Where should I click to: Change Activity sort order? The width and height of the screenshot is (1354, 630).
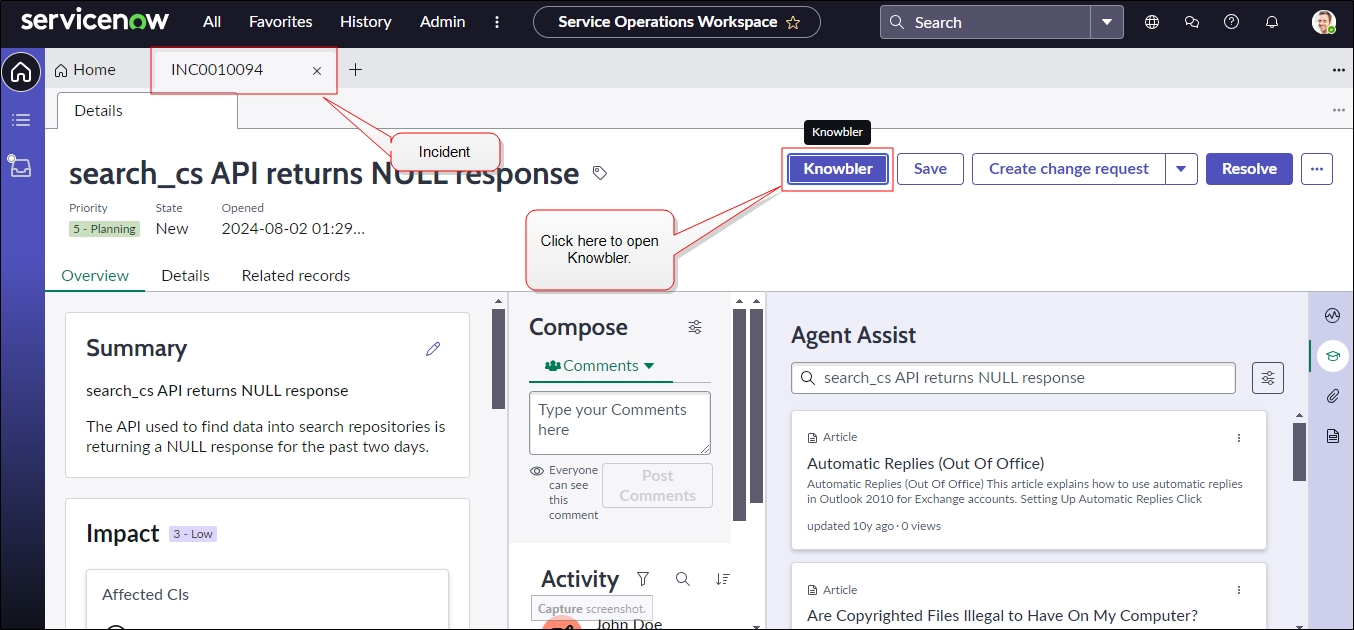[x=723, y=579]
